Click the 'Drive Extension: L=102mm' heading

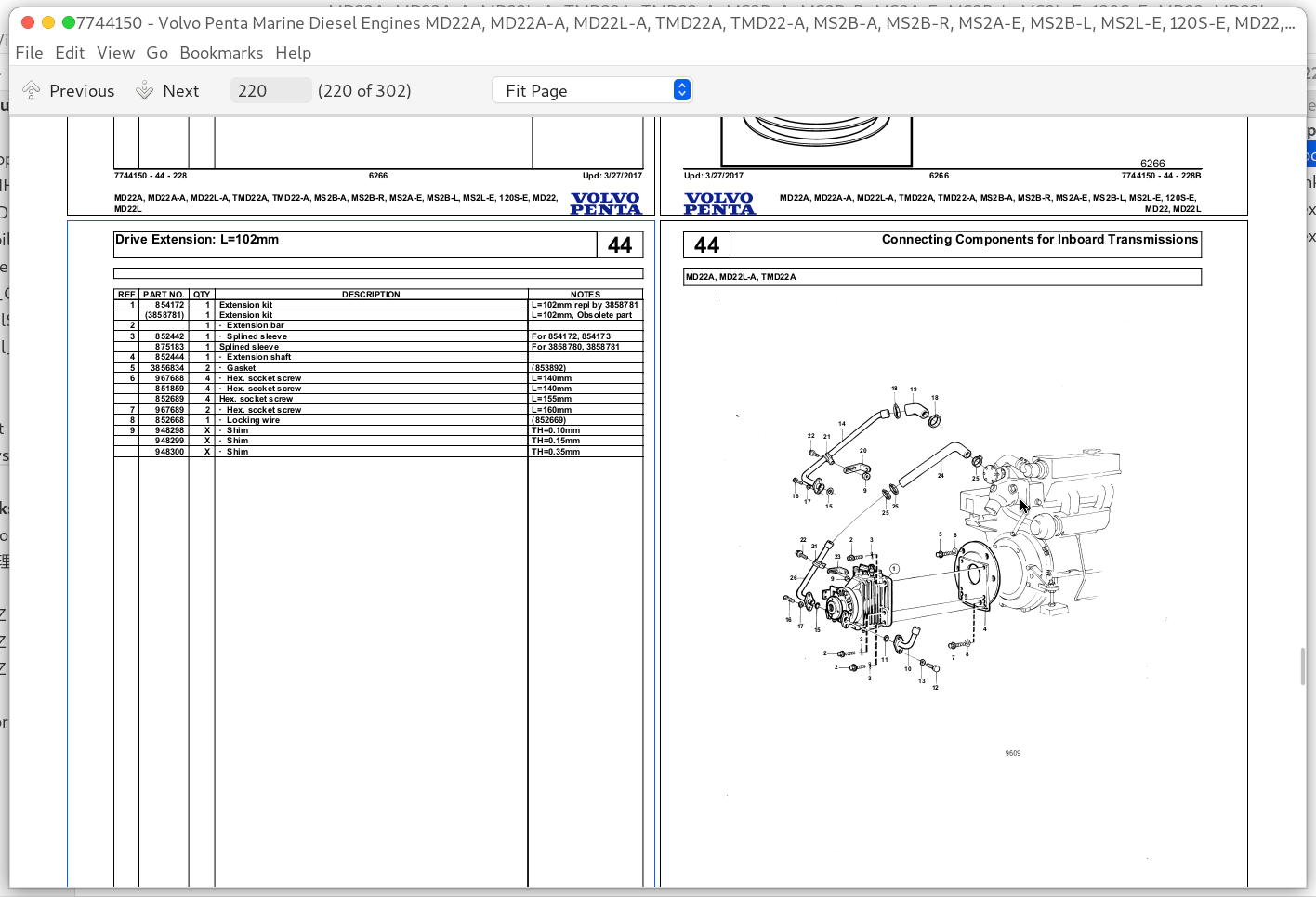pos(197,240)
